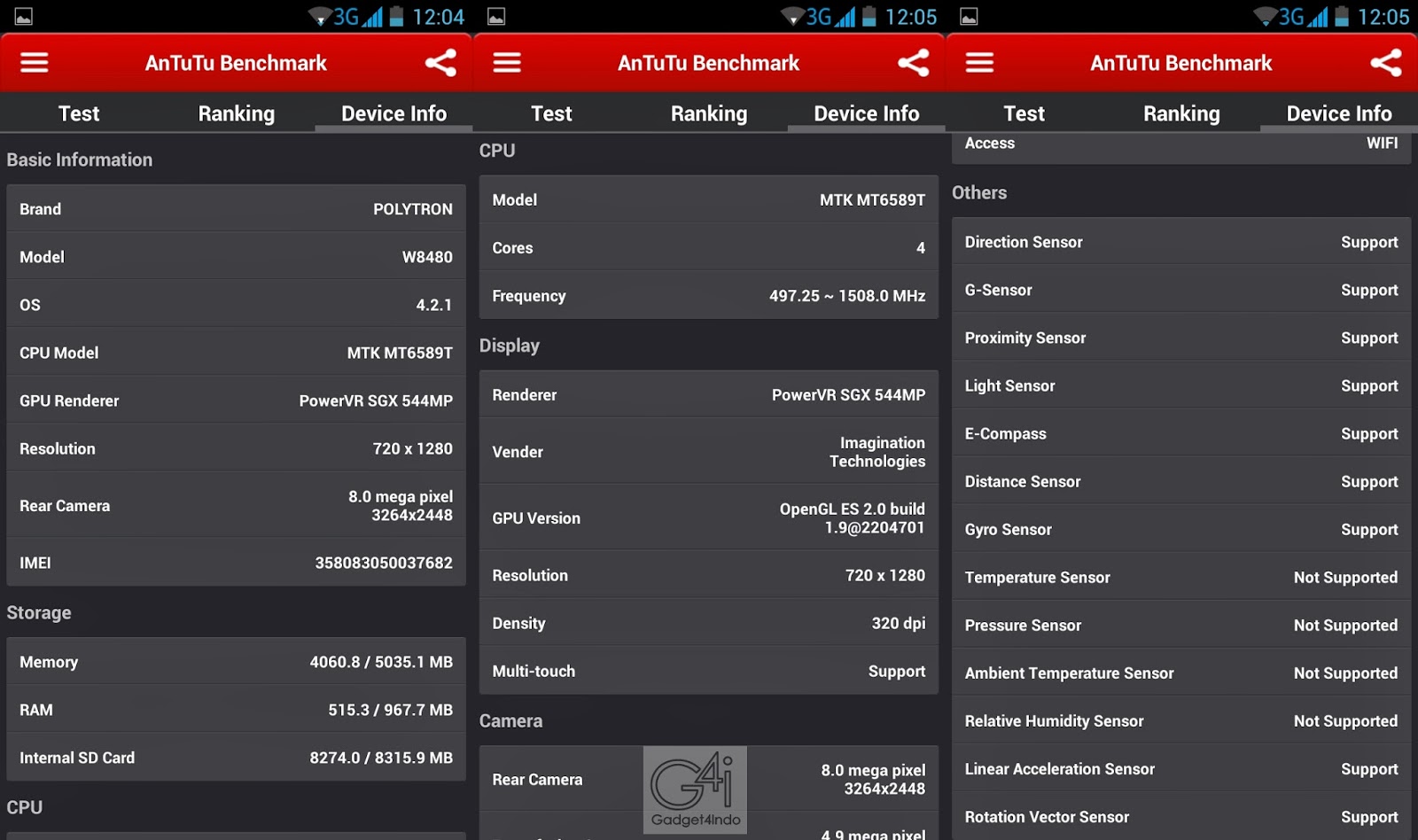Select the Multi-touch row
1418x840 pixels.
tap(709, 671)
